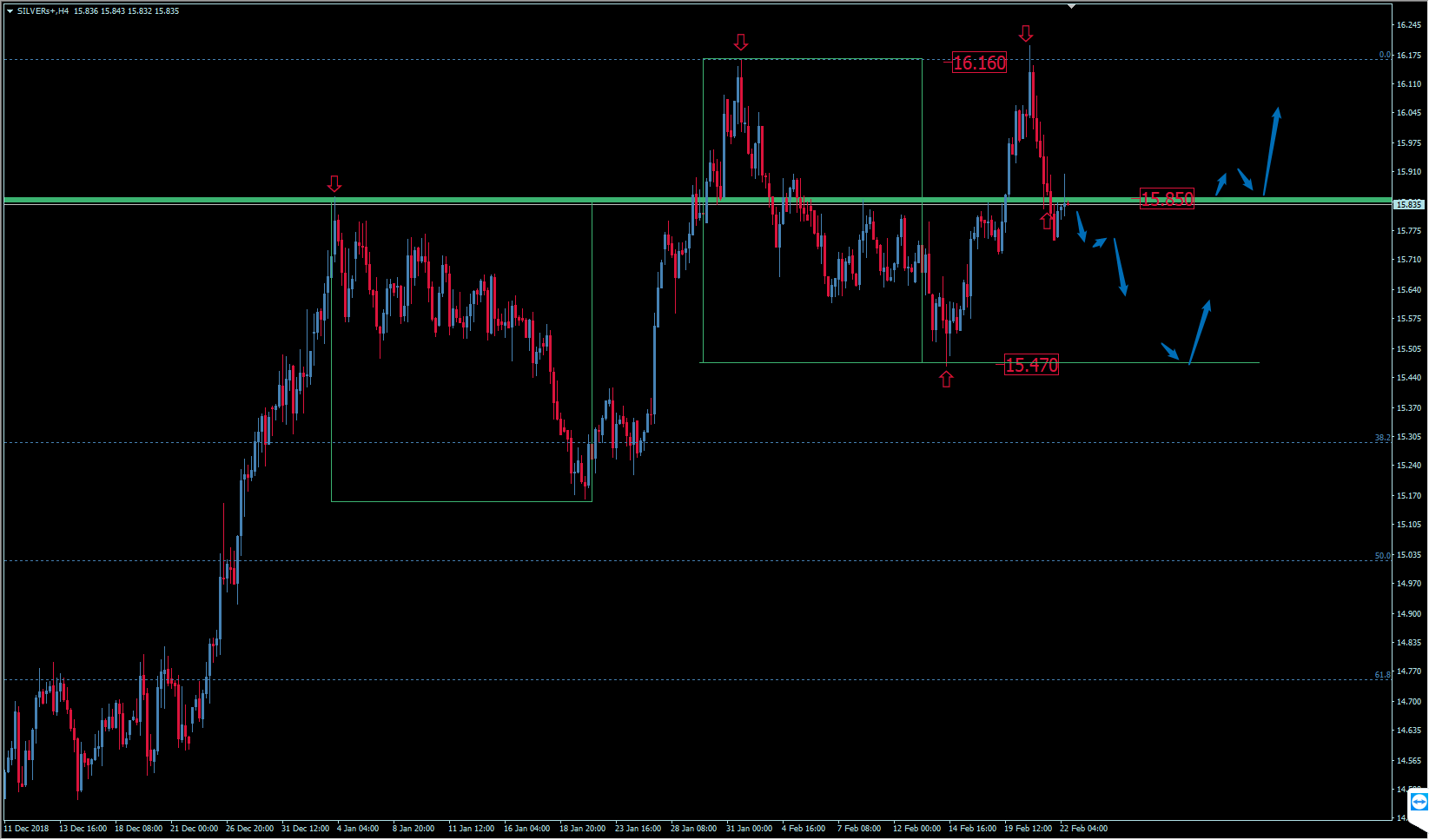
Task: Click the 61.8 Fibonacci level label
Action: [1382, 675]
